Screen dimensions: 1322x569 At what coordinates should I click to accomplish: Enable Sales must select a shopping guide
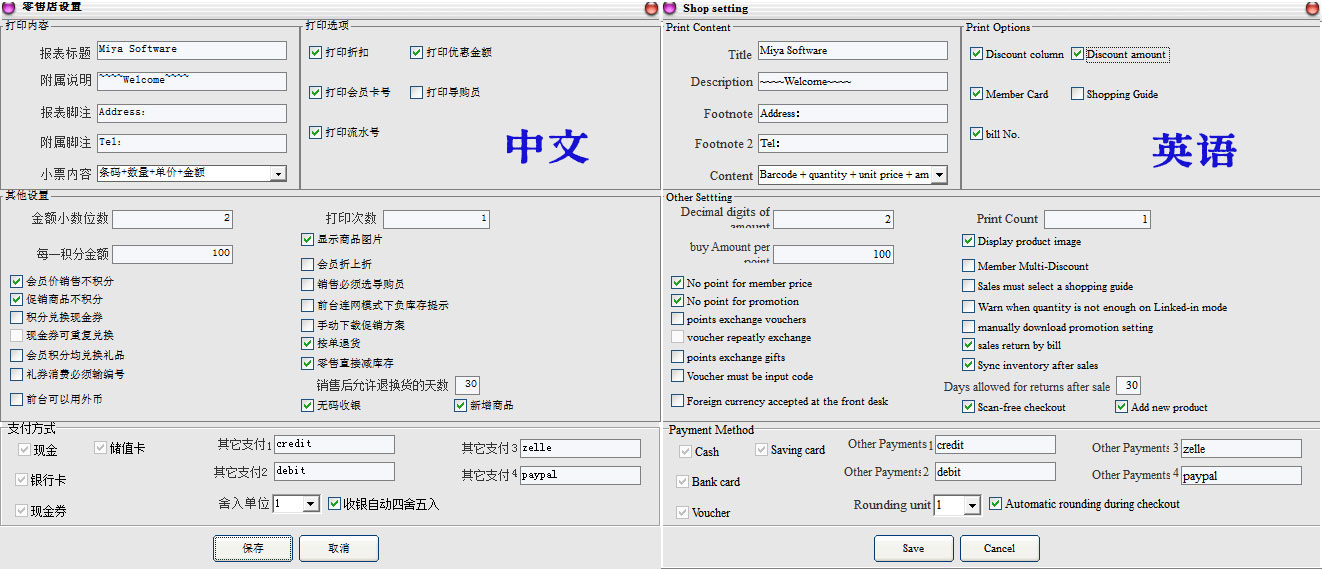(x=968, y=286)
